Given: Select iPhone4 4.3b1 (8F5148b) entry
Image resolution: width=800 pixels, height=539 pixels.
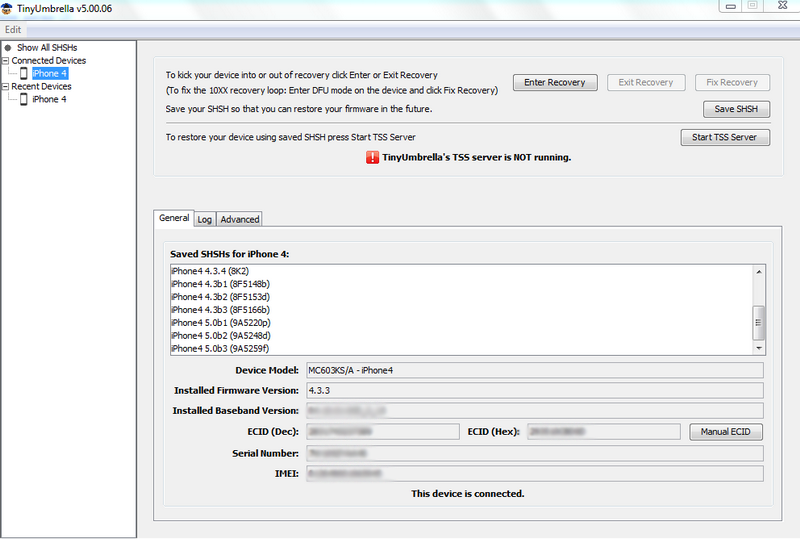Looking at the screenshot, I should coord(461,284).
